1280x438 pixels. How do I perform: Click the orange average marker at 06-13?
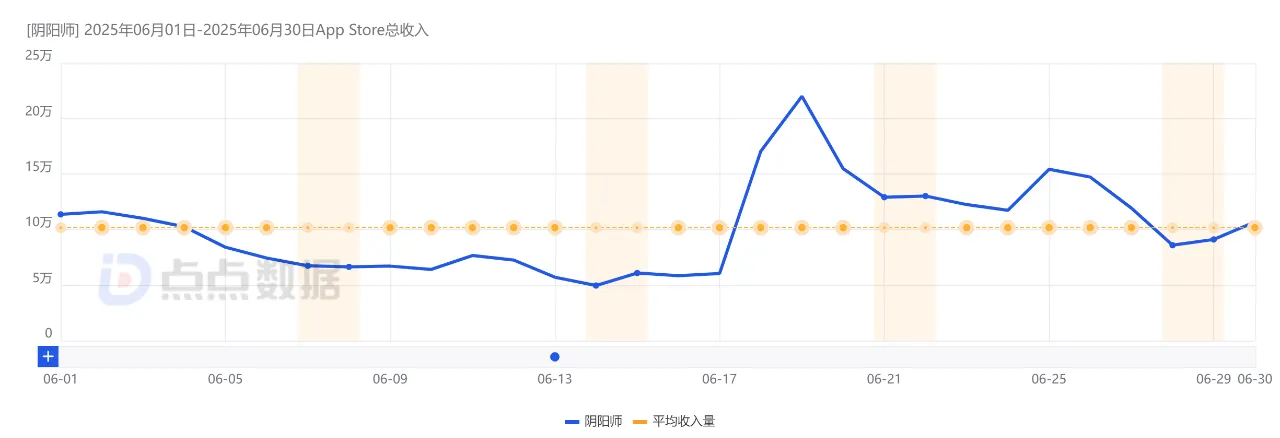[x=555, y=228]
